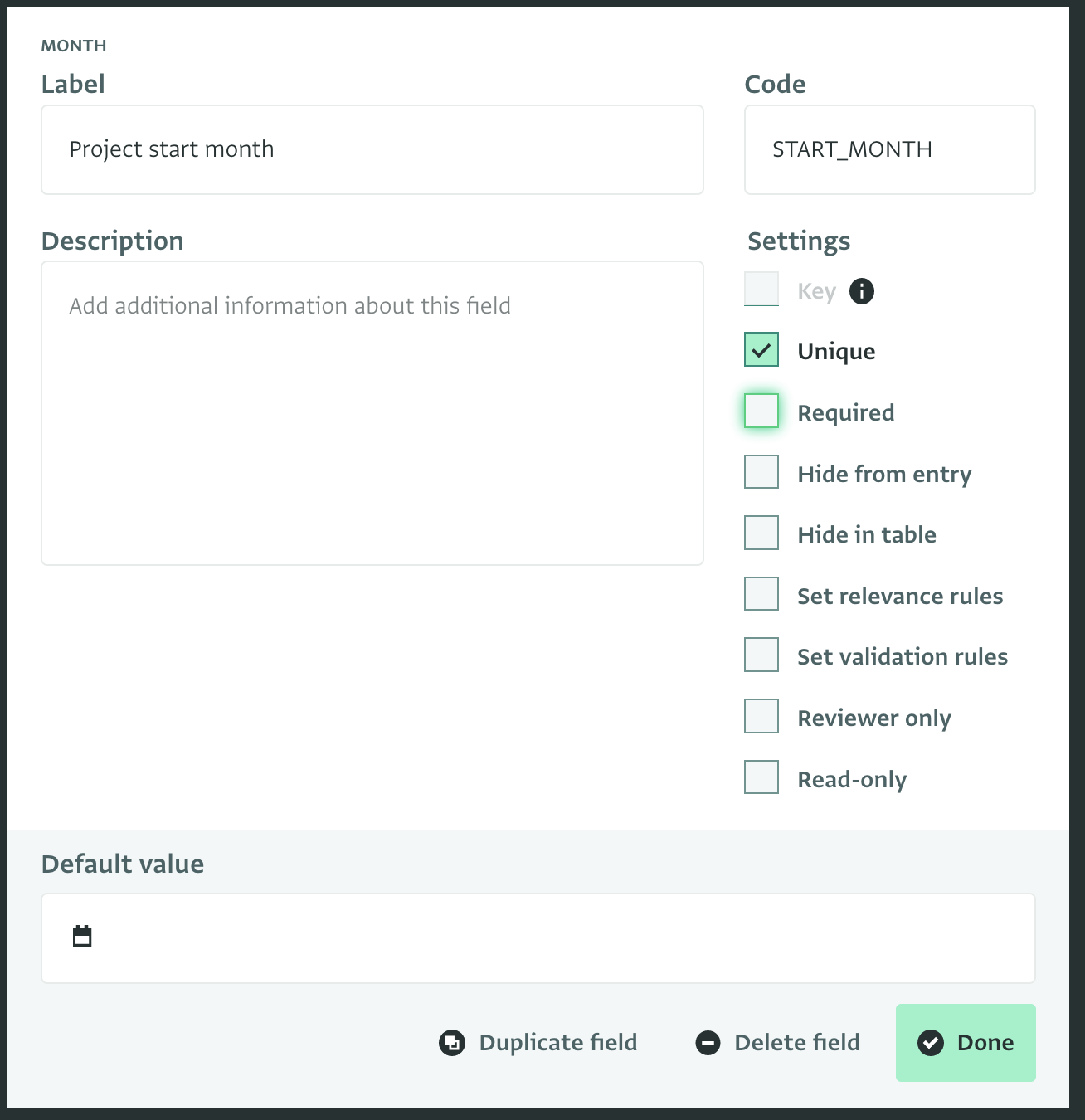Enable the Required checkbox

tap(761, 411)
